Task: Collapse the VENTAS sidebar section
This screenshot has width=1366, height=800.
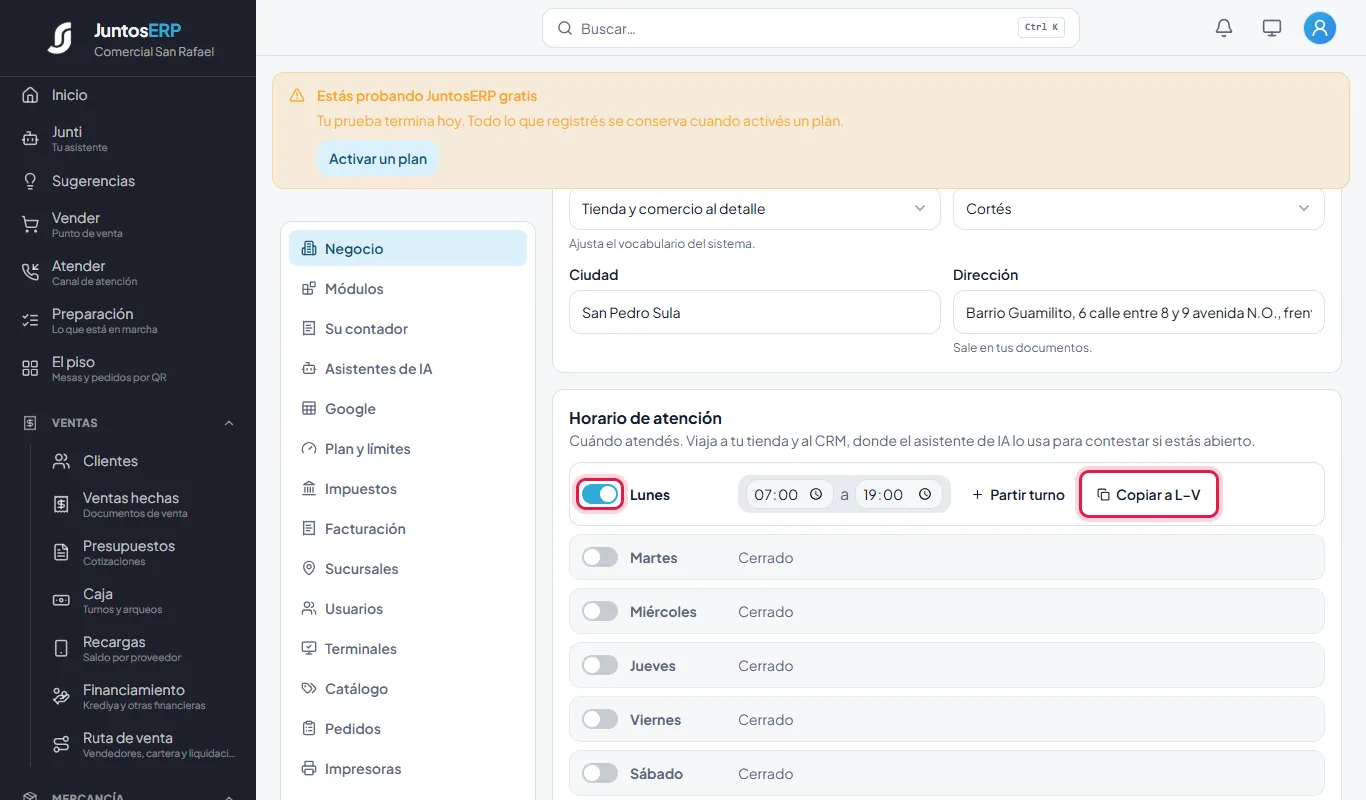Action: pos(229,423)
